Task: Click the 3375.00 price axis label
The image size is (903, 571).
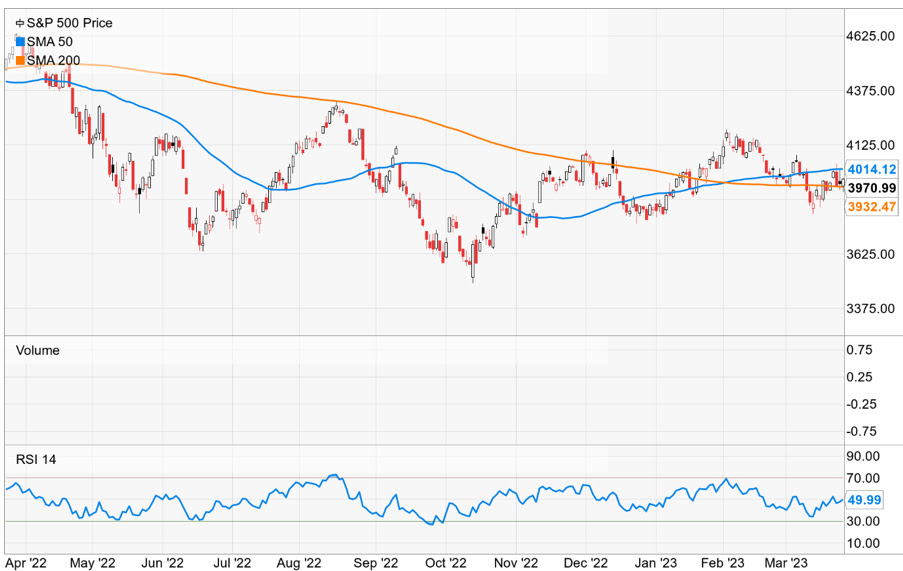Action: (x=870, y=309)
